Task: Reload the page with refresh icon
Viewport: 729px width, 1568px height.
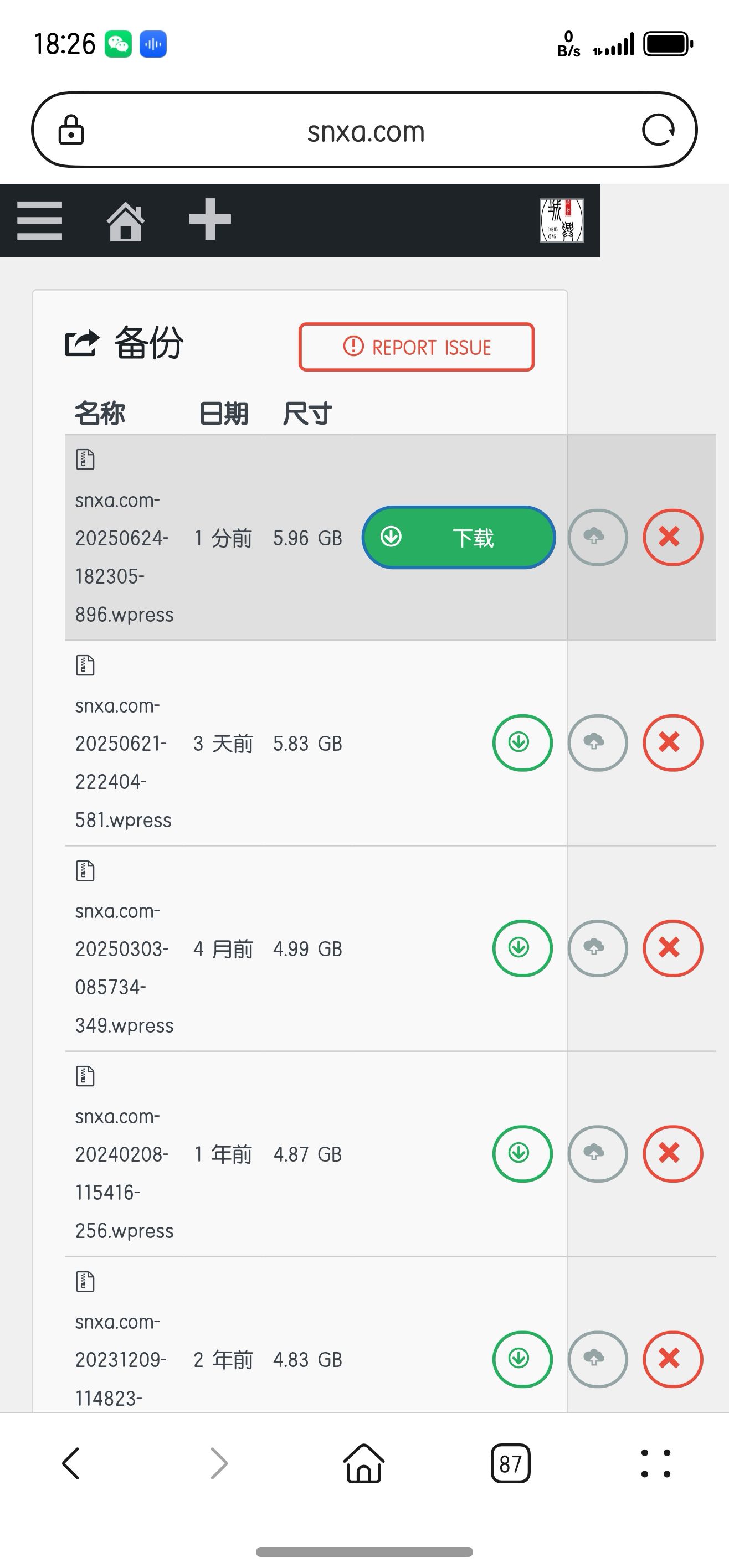Action: pyautogui.click(x=658, y=130)
